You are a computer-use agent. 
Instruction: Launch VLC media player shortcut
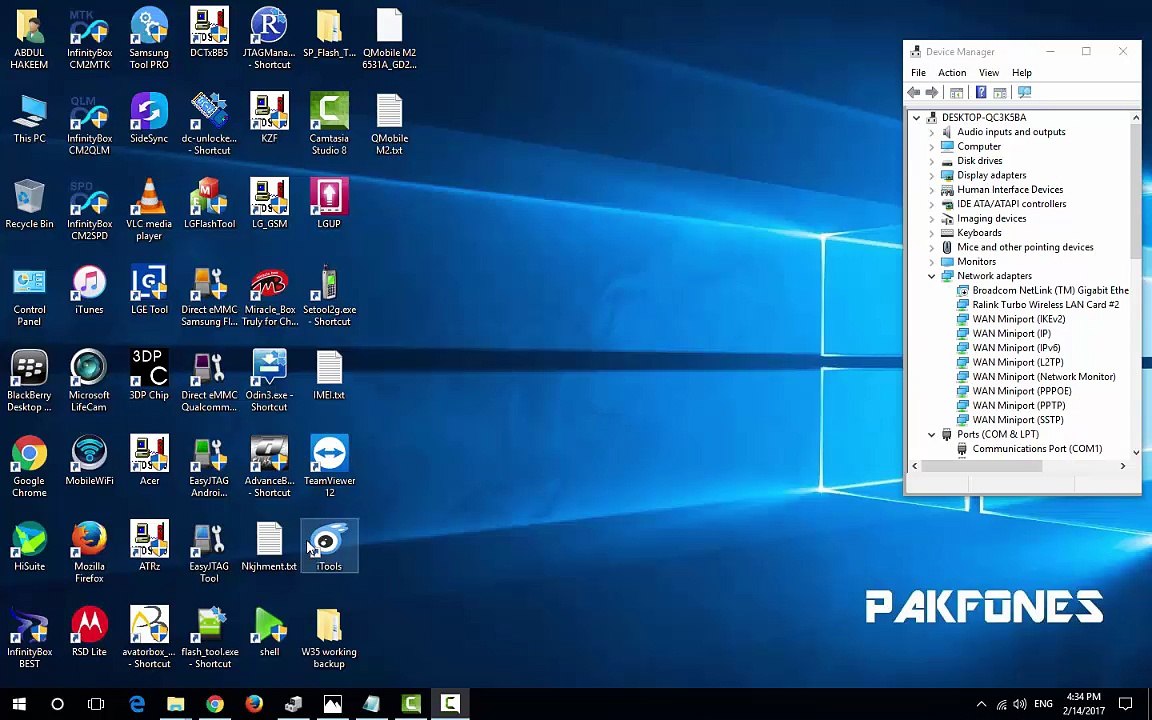click(149, 208)
